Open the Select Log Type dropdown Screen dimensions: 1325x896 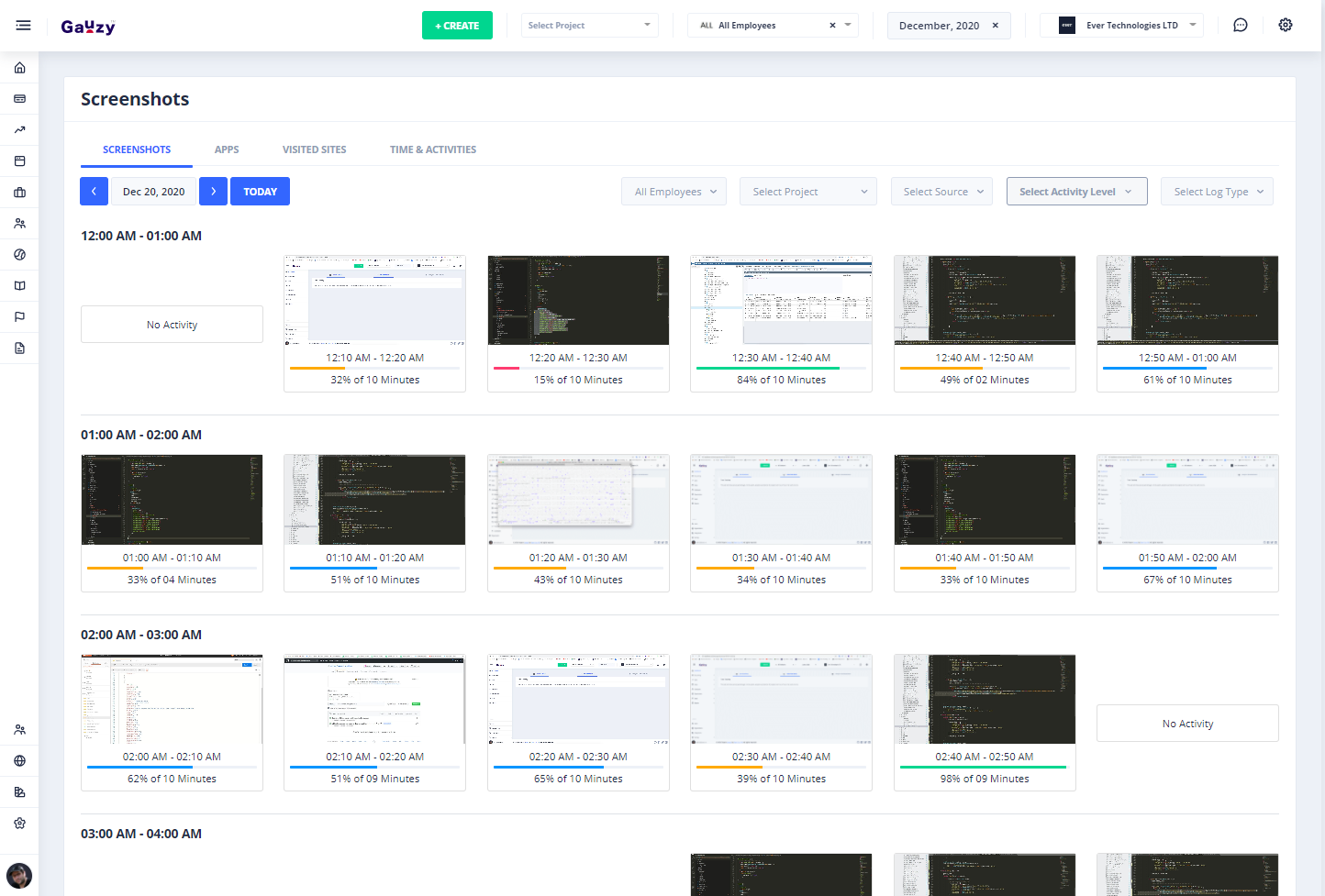1216,192
